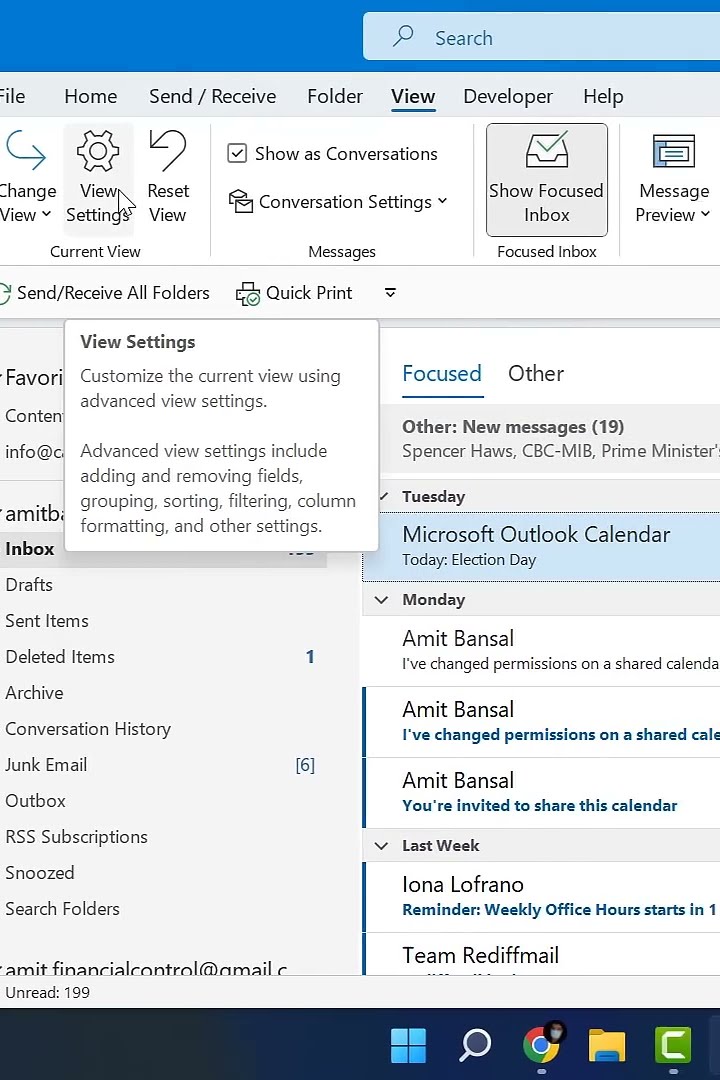Collapse the Last Week message group
This screenshot has height=1080, width=720.
click(x=381, y=846)
